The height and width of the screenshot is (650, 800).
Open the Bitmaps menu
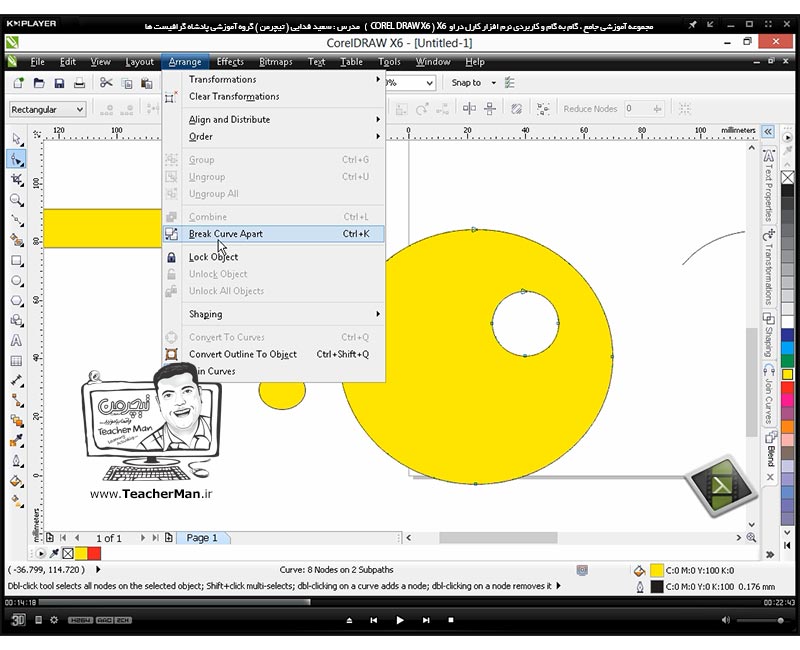tap(276, 62)
